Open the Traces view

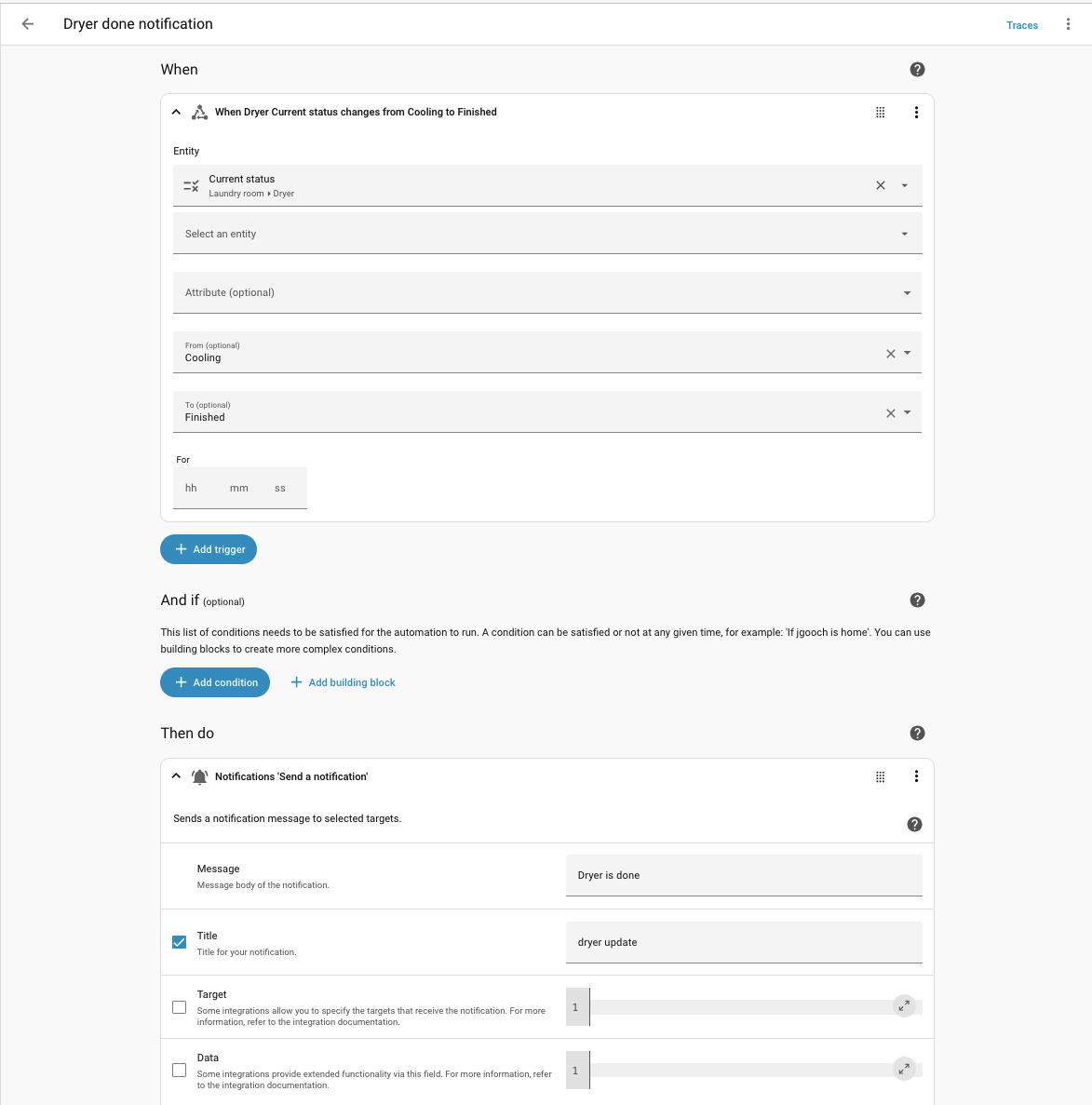click(x=1021, y=25)
